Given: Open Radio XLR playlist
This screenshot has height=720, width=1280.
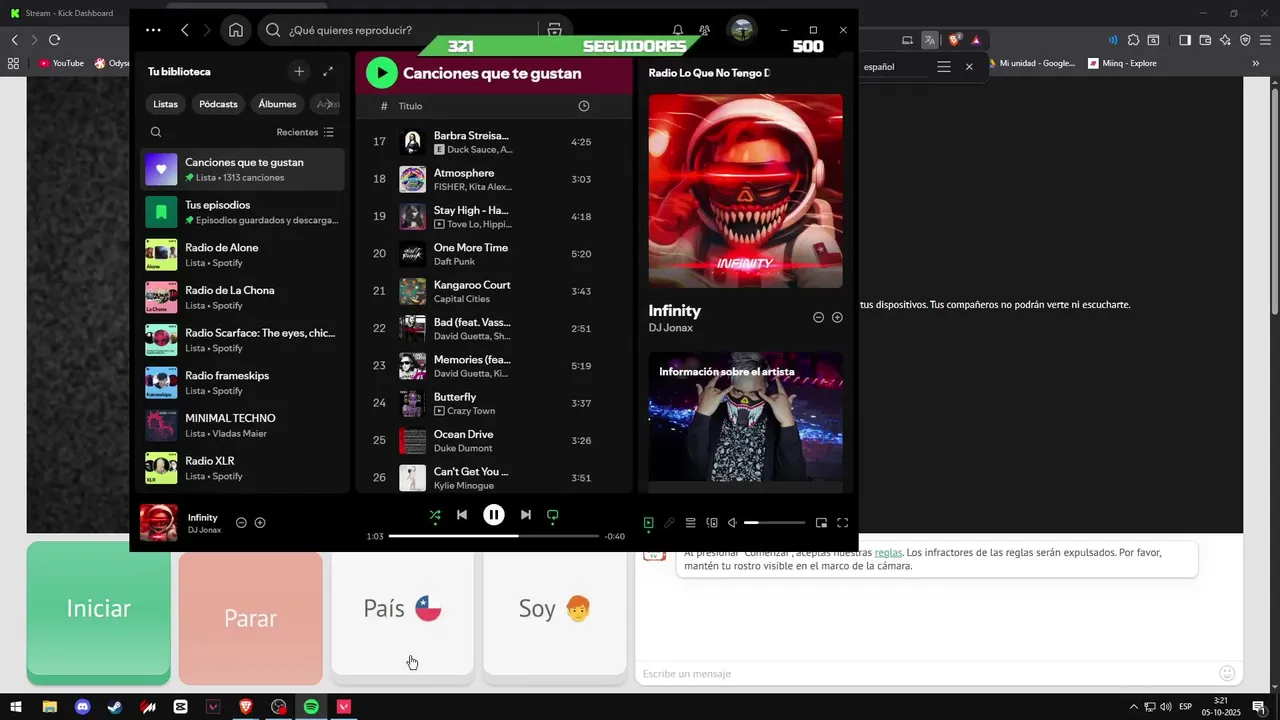Looking at the screenshot, I should tap(243, 468).
